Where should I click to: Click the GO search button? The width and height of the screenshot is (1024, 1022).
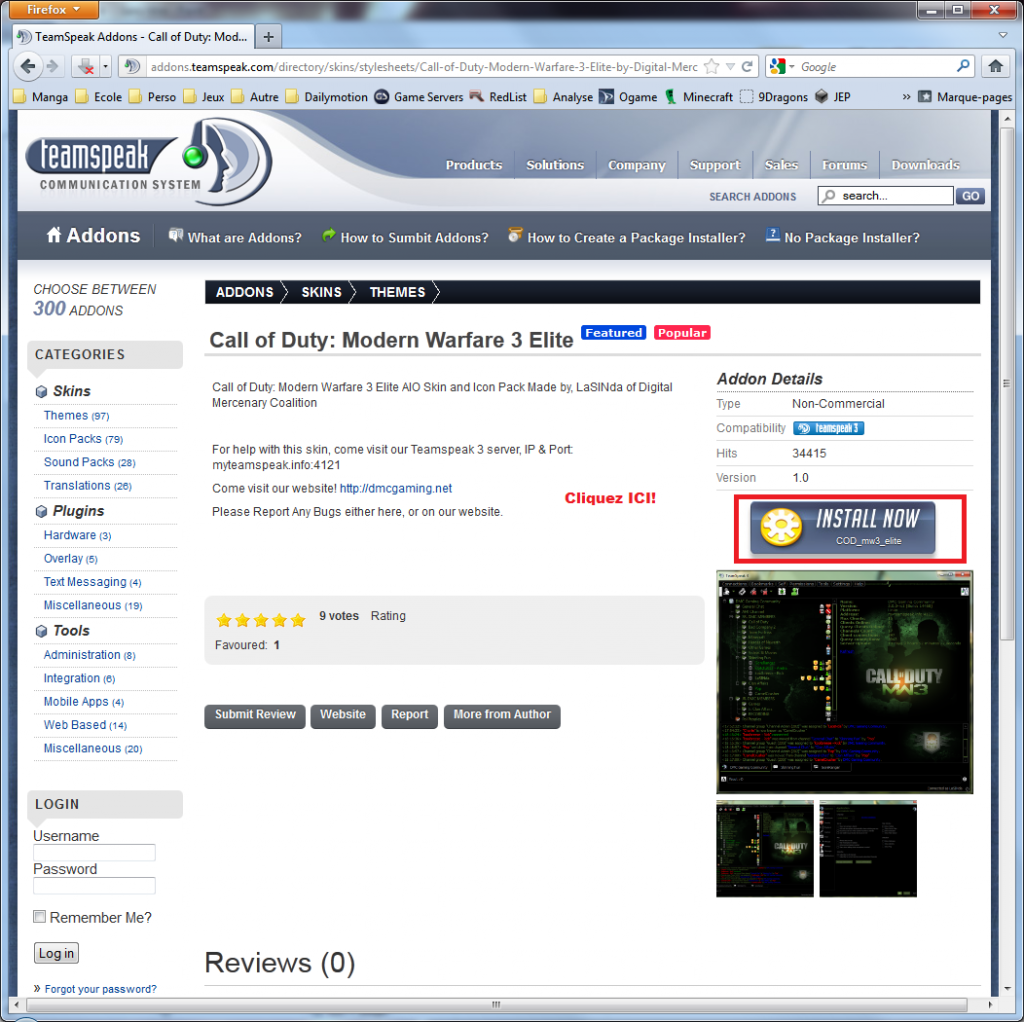[x=970, y=196]
